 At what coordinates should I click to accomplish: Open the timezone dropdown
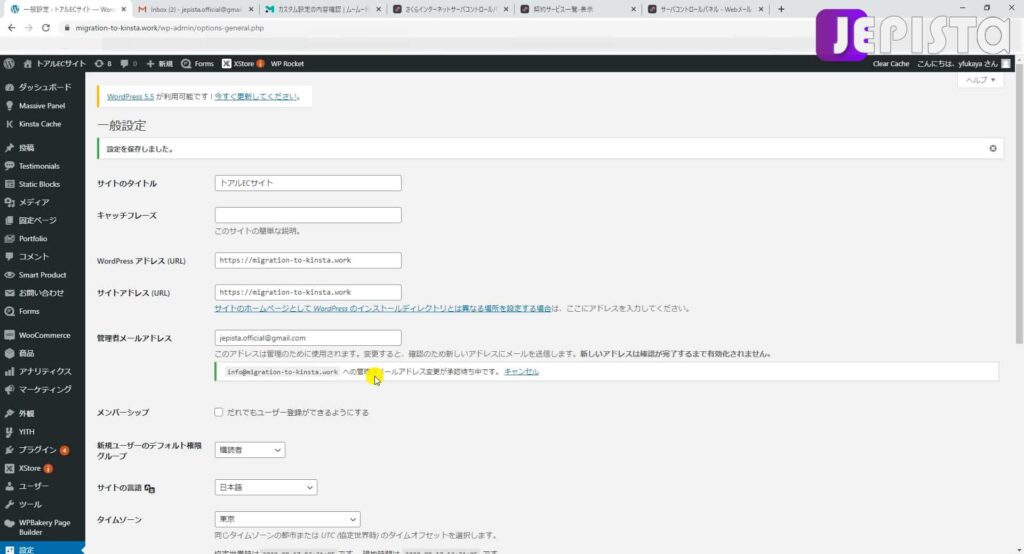[x=287, y=519]
